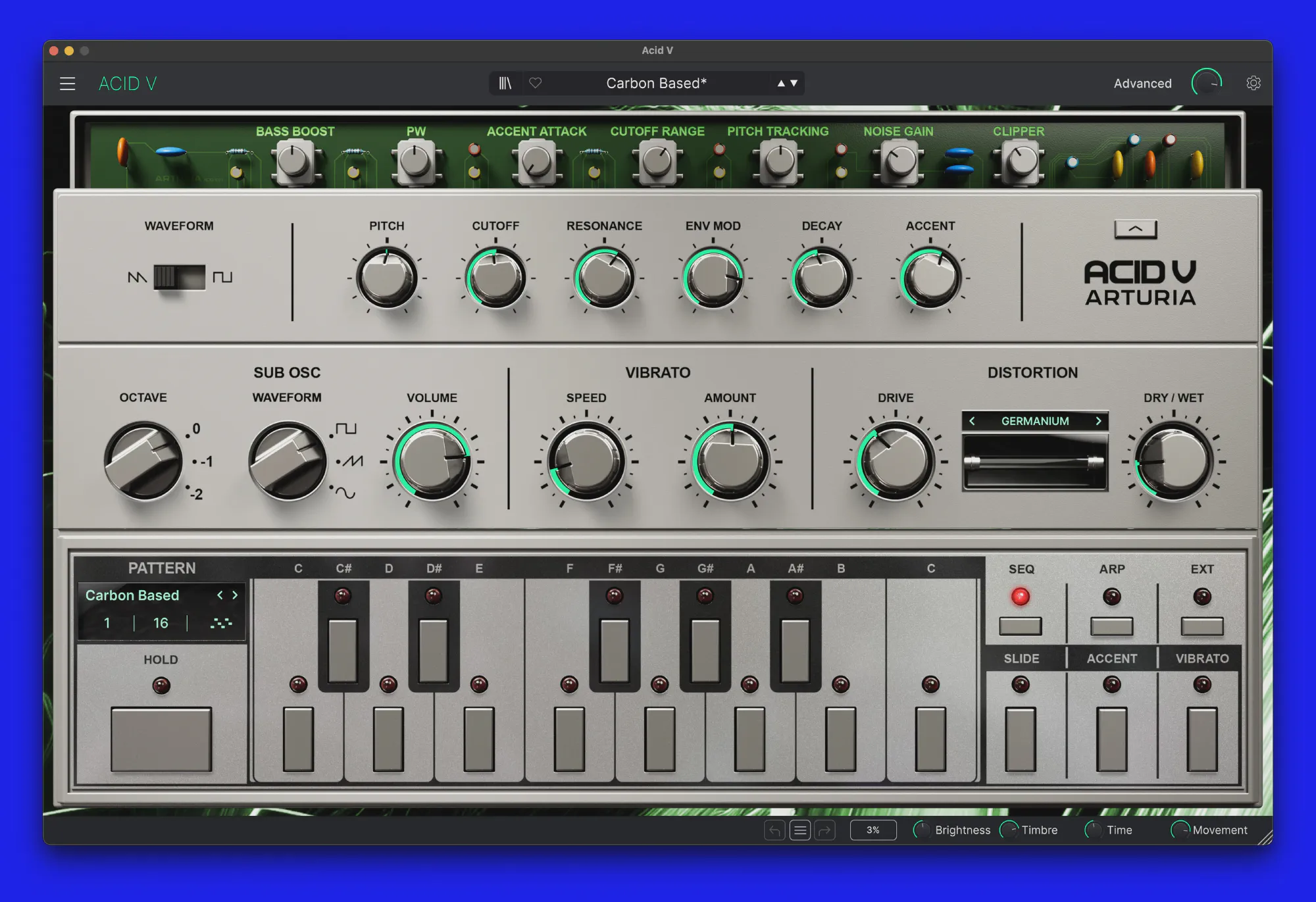Click the Brightness macro knob
Viewport: 1316px width, 902px height.
(x=922, y=830)
